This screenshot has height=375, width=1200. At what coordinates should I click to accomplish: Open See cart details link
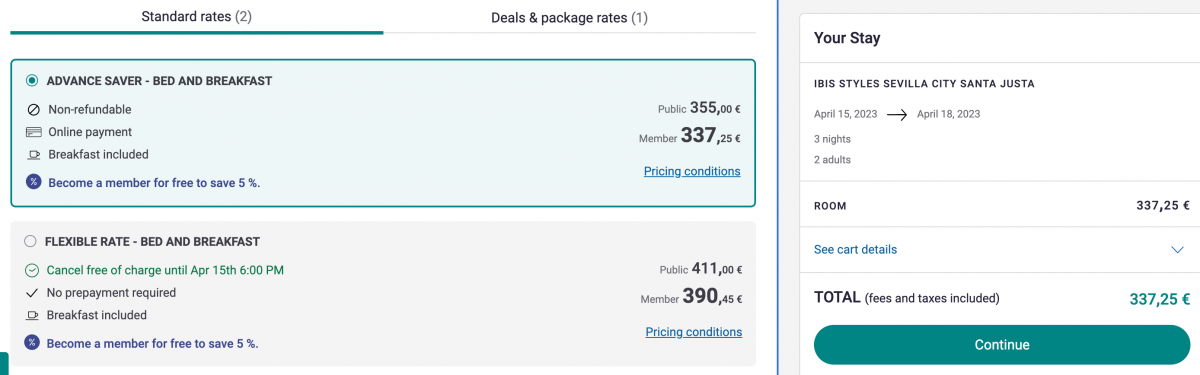click(855, 249)
